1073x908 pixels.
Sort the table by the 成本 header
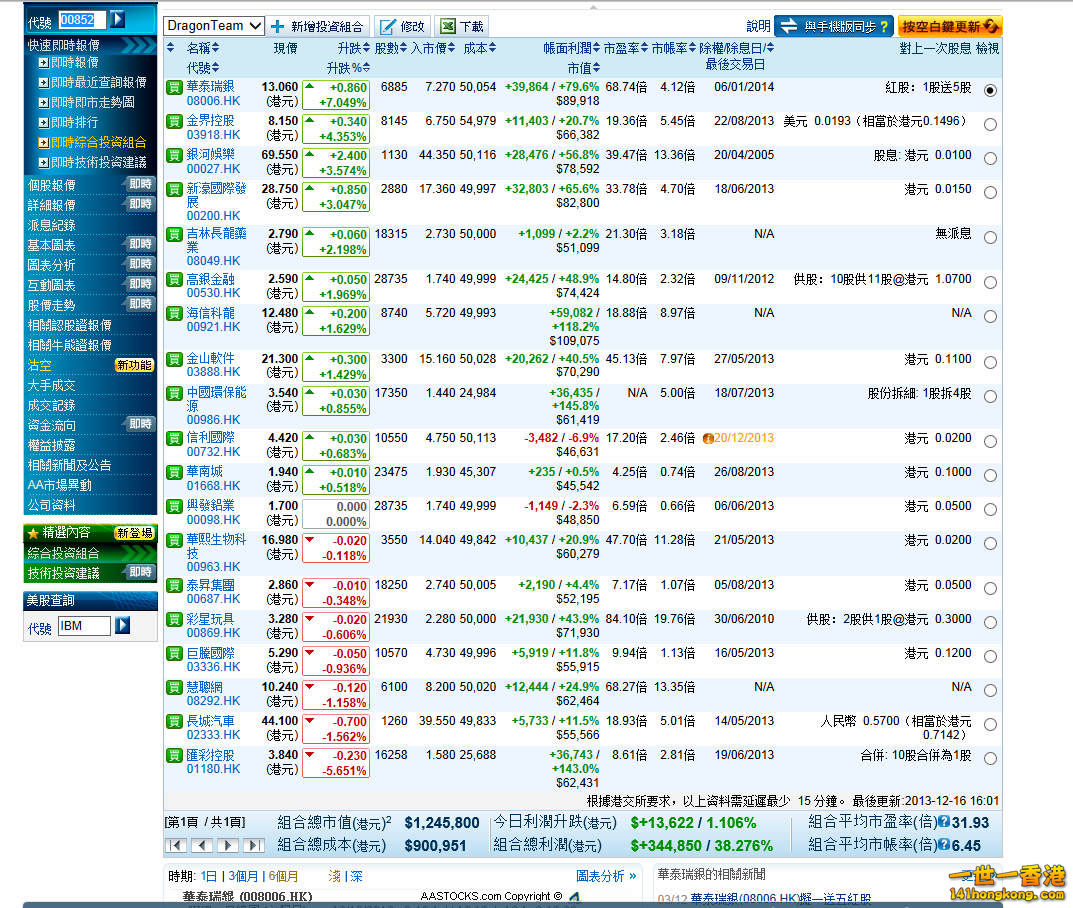point(480,48)
